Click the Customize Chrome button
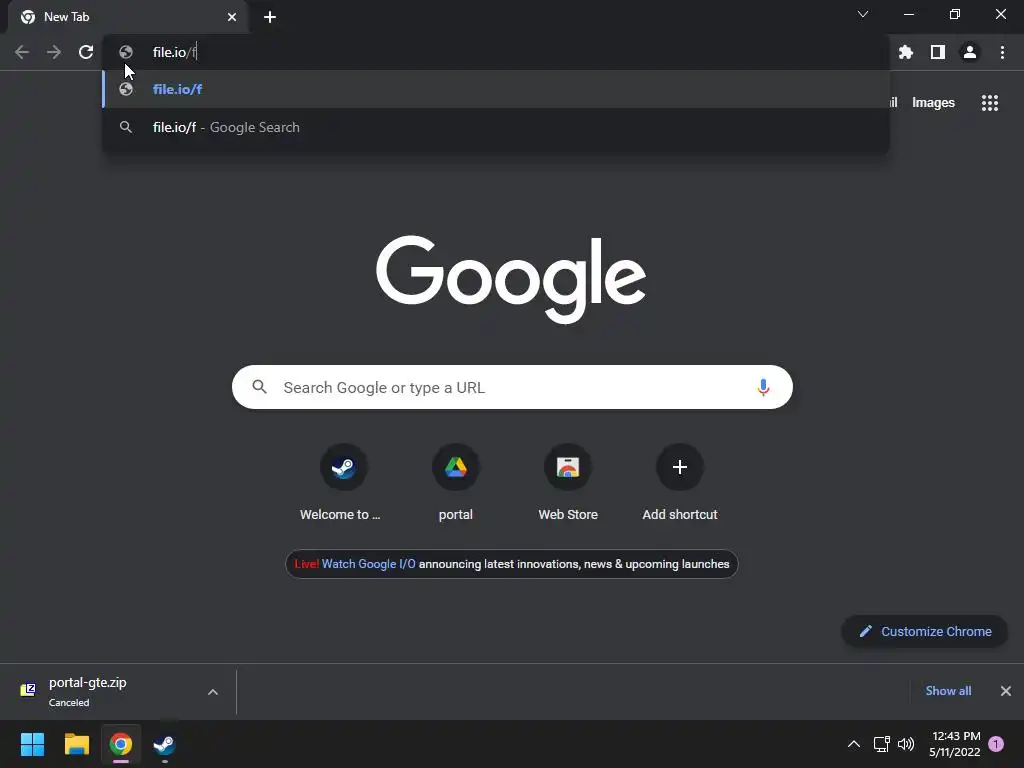Image resolution: width=1024 pixels, height=768 pixels. click(x=925, y=632)
